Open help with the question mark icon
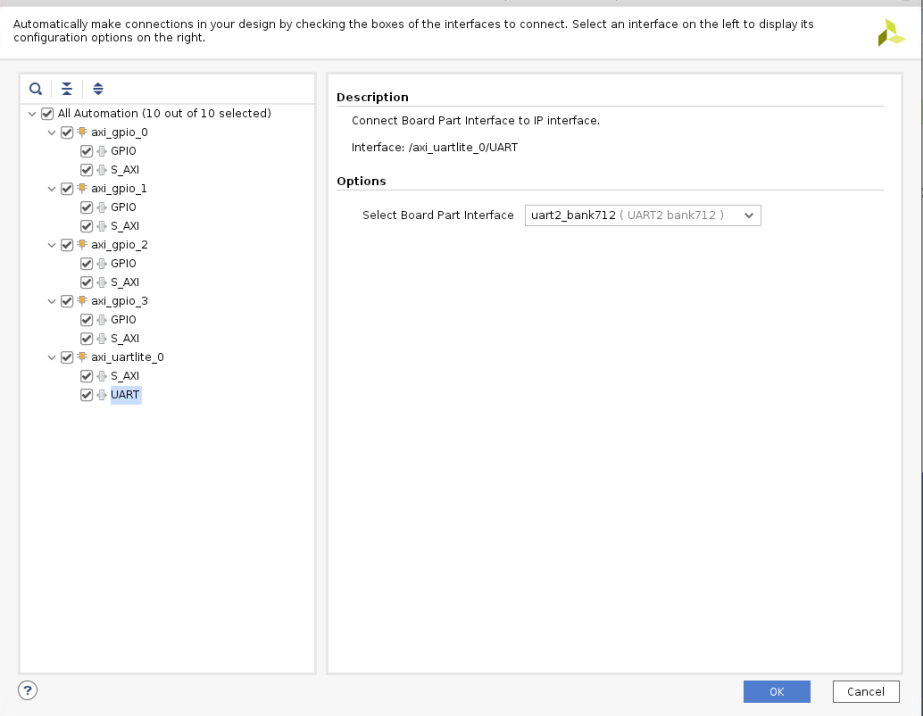This screenshot has width=923, height=716. pyautogui.click(x=28, y=690)
